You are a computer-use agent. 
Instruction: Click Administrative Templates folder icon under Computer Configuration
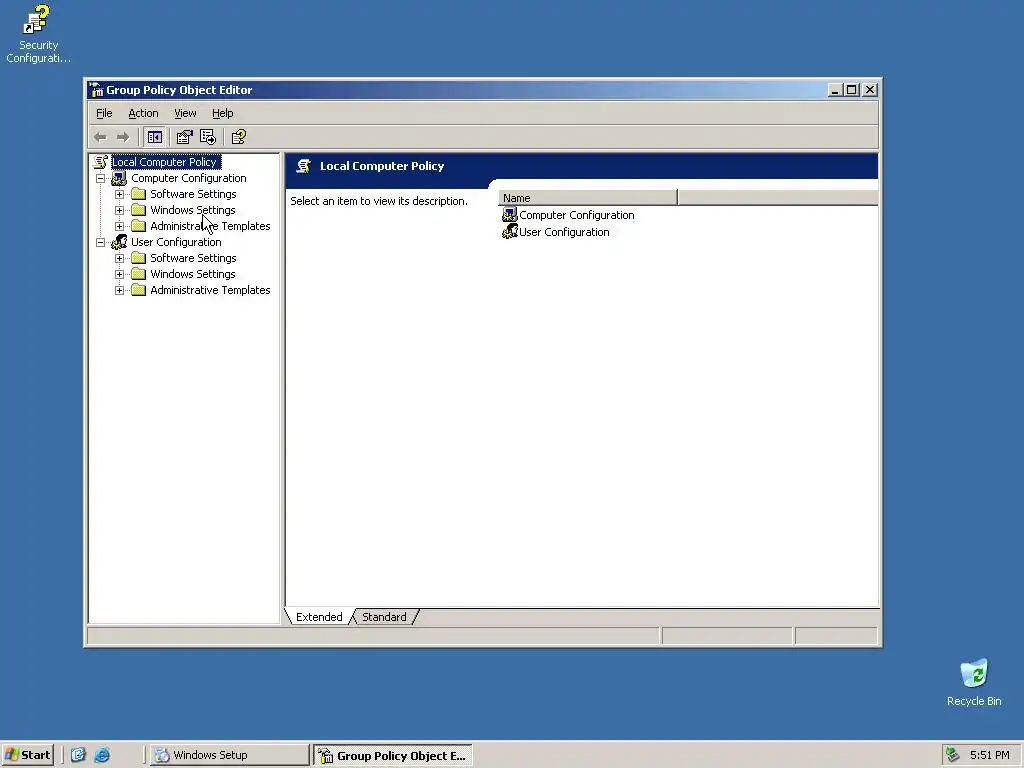tap(138, 226)
